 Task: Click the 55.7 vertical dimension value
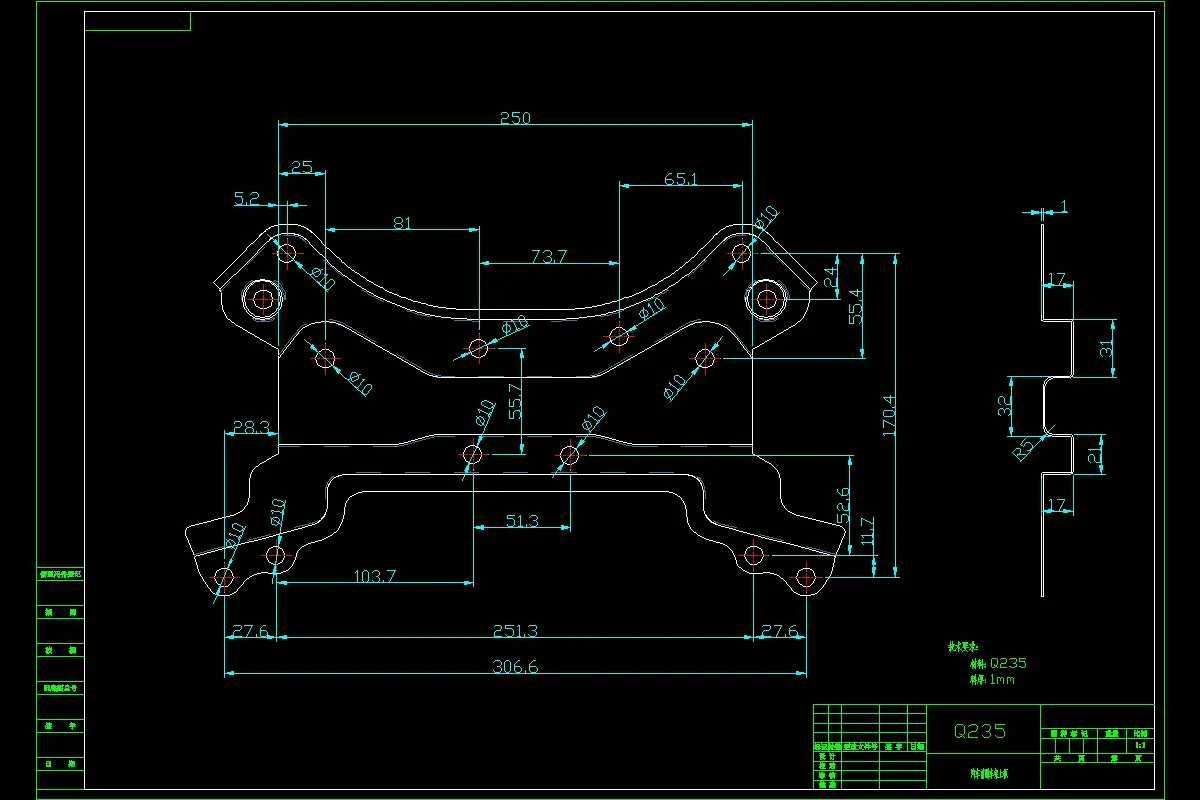click(x=516, y=400)
